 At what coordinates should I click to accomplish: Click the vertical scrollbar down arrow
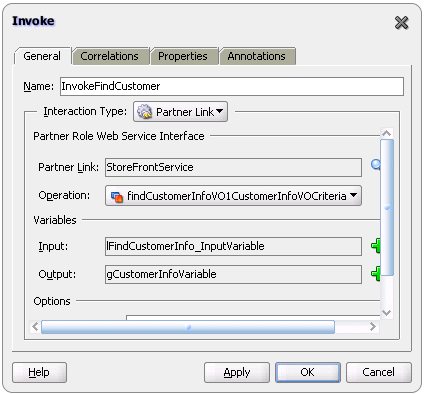[387, 313]
